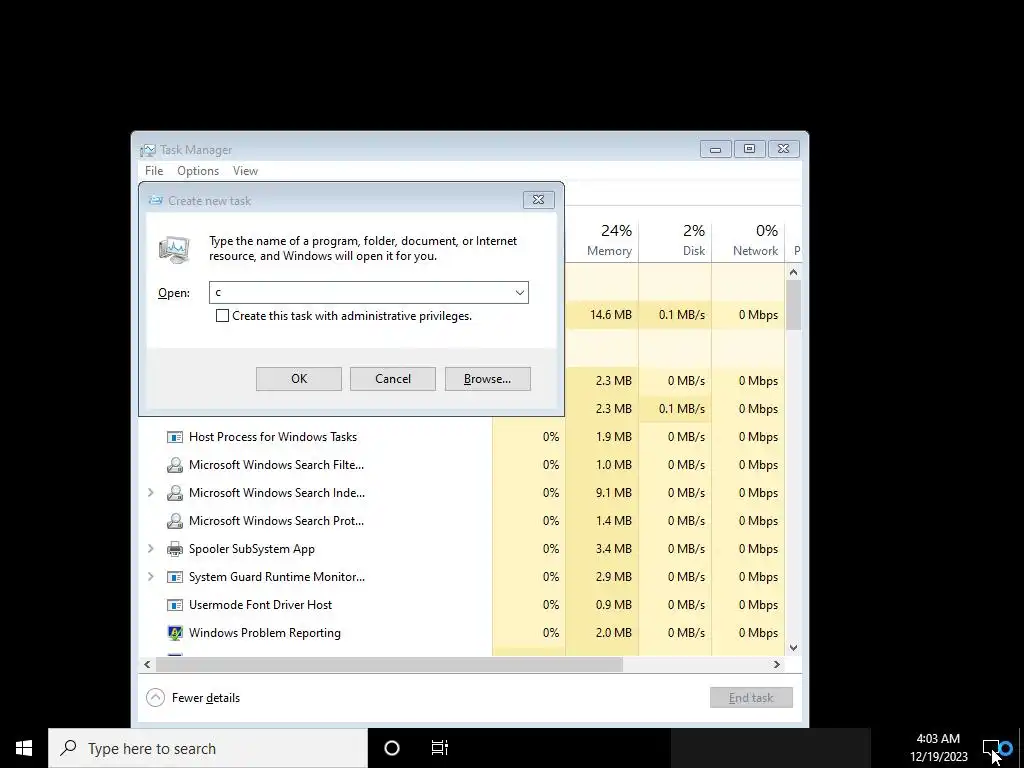Click Host Process for Windows Tasks icon

pyautogui.click(x=174, y=437)
